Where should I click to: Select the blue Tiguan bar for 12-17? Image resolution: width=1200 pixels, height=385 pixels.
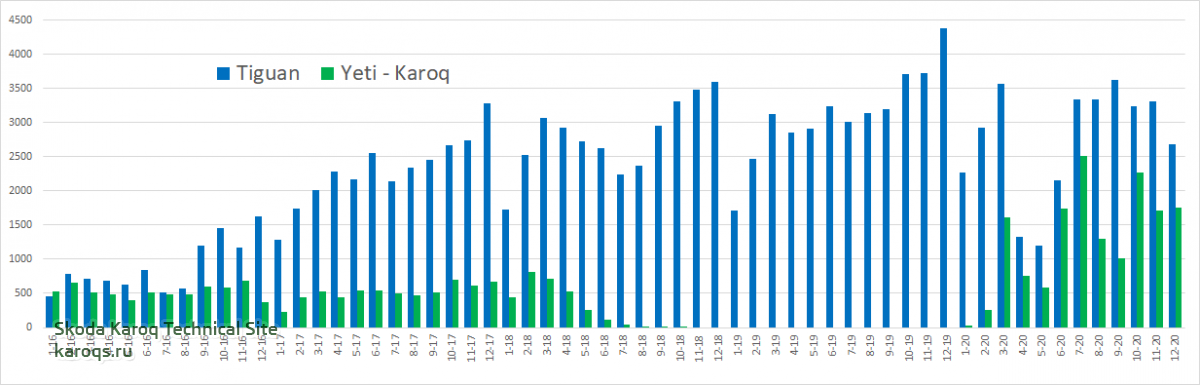click(x=487, y=215)
